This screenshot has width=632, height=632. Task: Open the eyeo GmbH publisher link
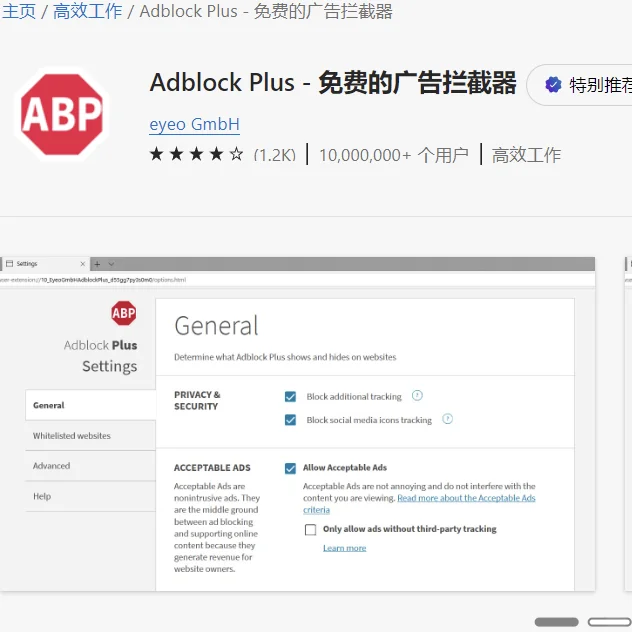(194, 124)
